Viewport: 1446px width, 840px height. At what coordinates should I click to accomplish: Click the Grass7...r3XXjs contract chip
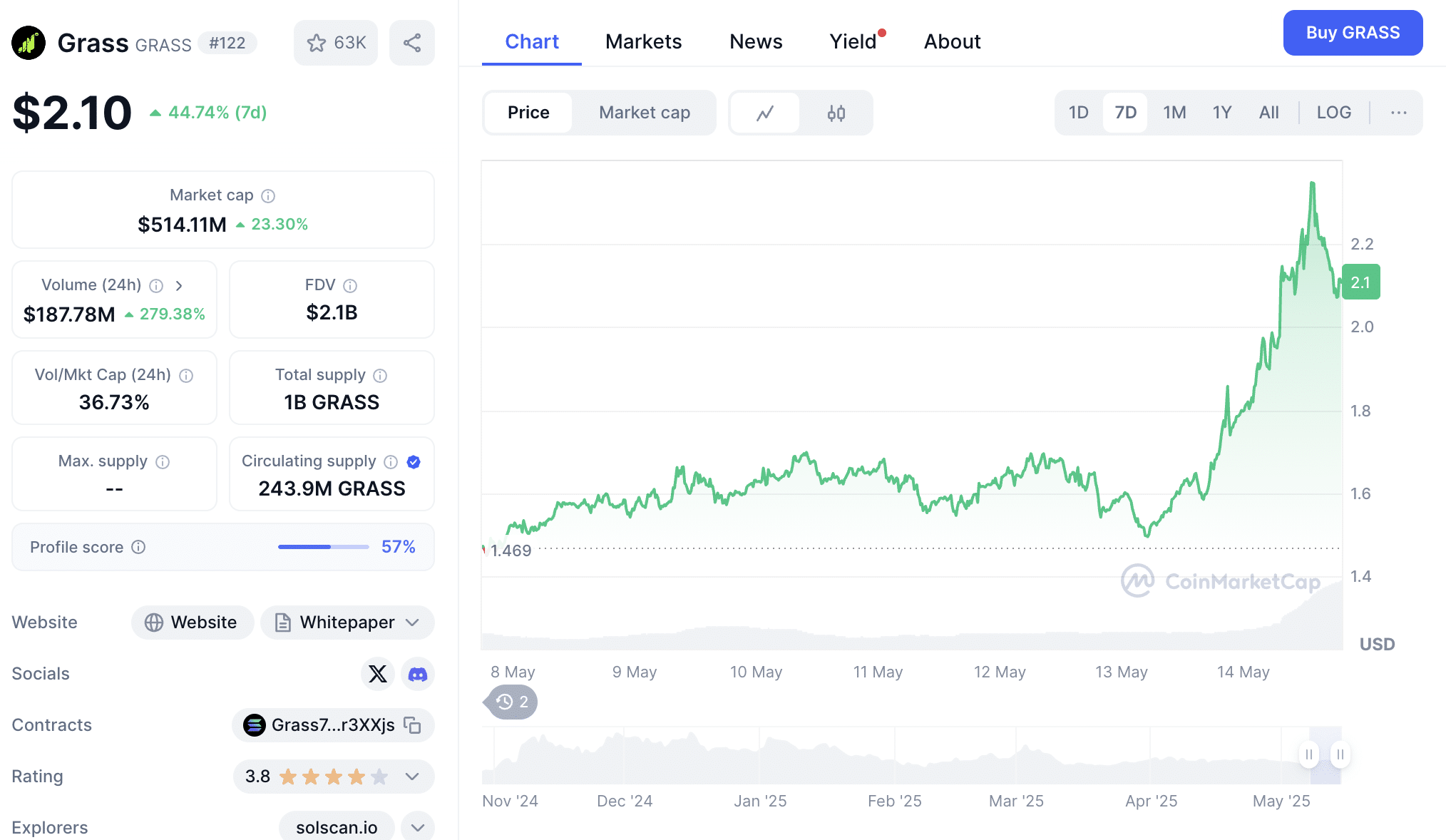pyautogui.click(x=333, y=725)
